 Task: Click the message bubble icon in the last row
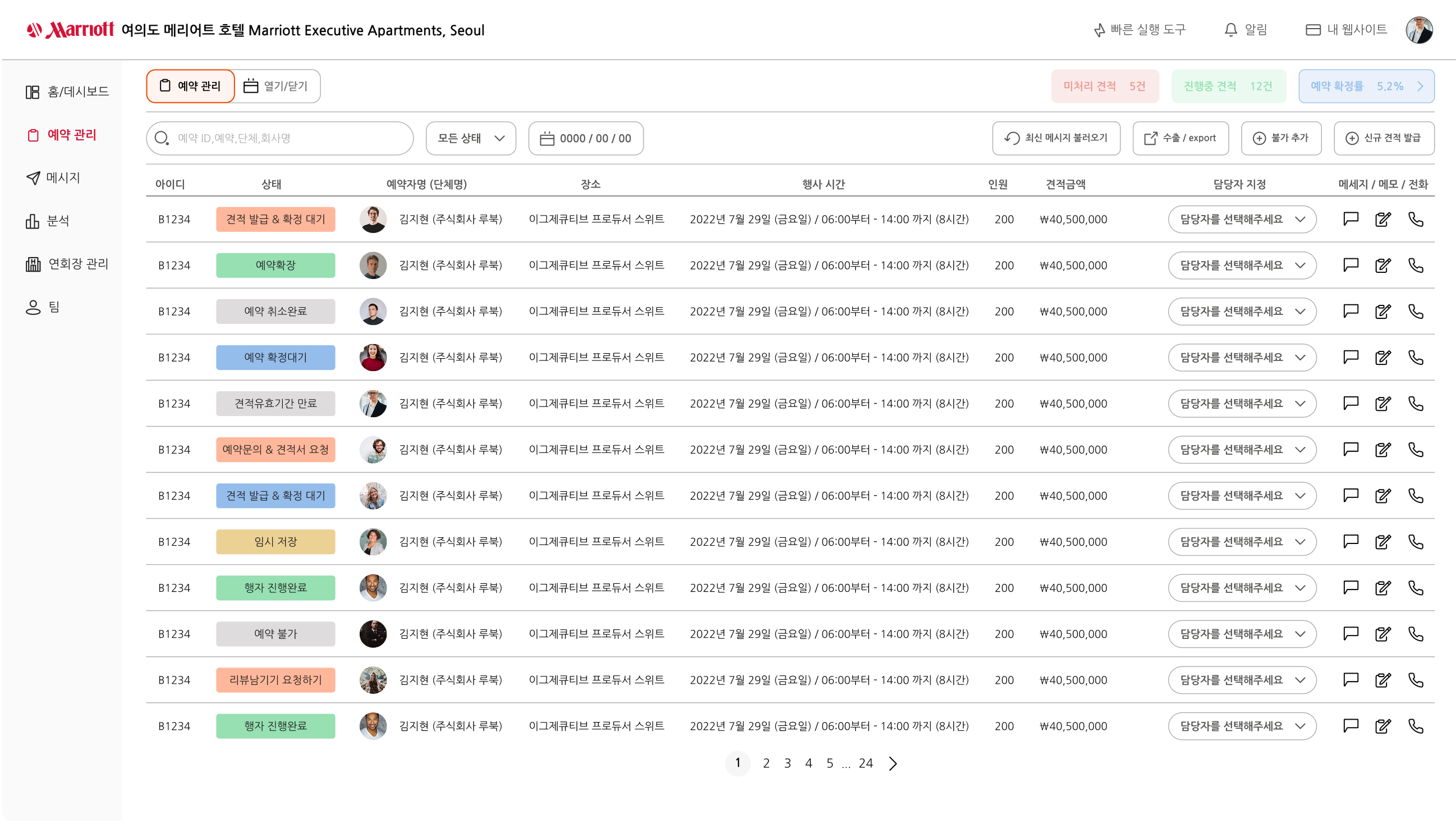(1351, 726)
